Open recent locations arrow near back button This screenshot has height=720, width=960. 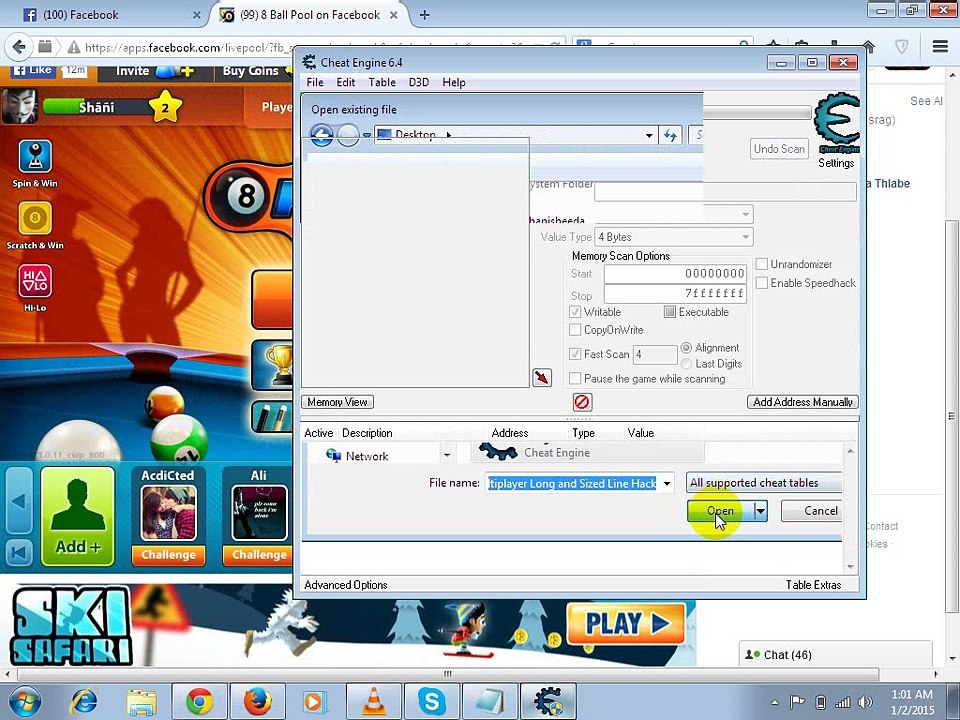366,135
